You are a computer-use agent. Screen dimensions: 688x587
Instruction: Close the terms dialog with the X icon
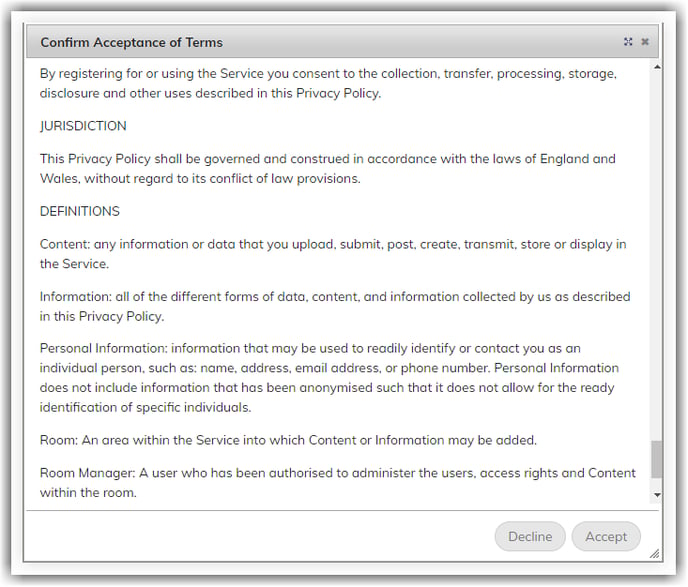645,42
